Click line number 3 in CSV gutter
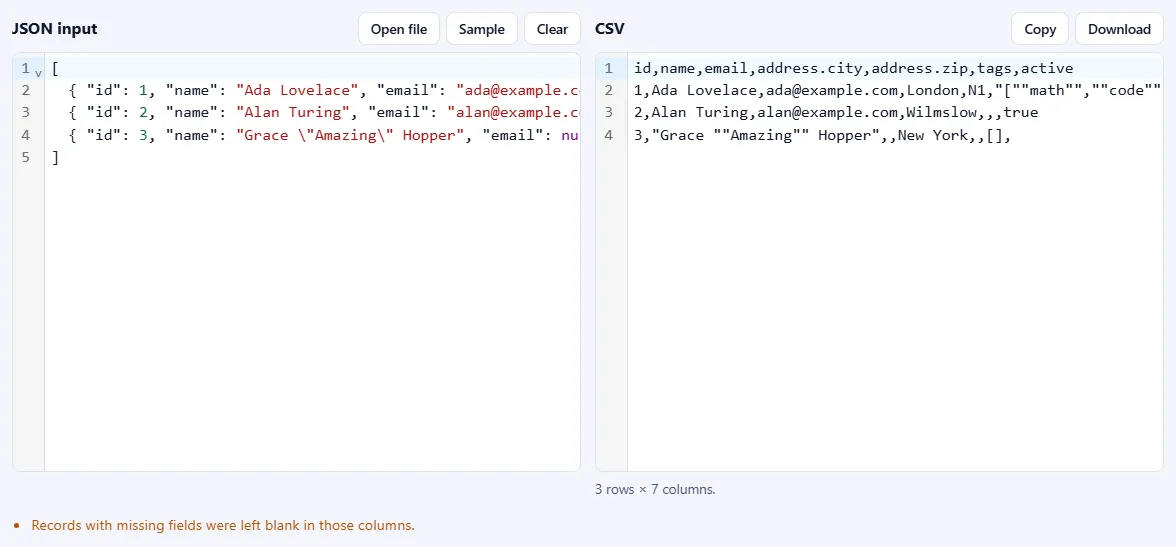The image size is (1176, 547). 608,113
